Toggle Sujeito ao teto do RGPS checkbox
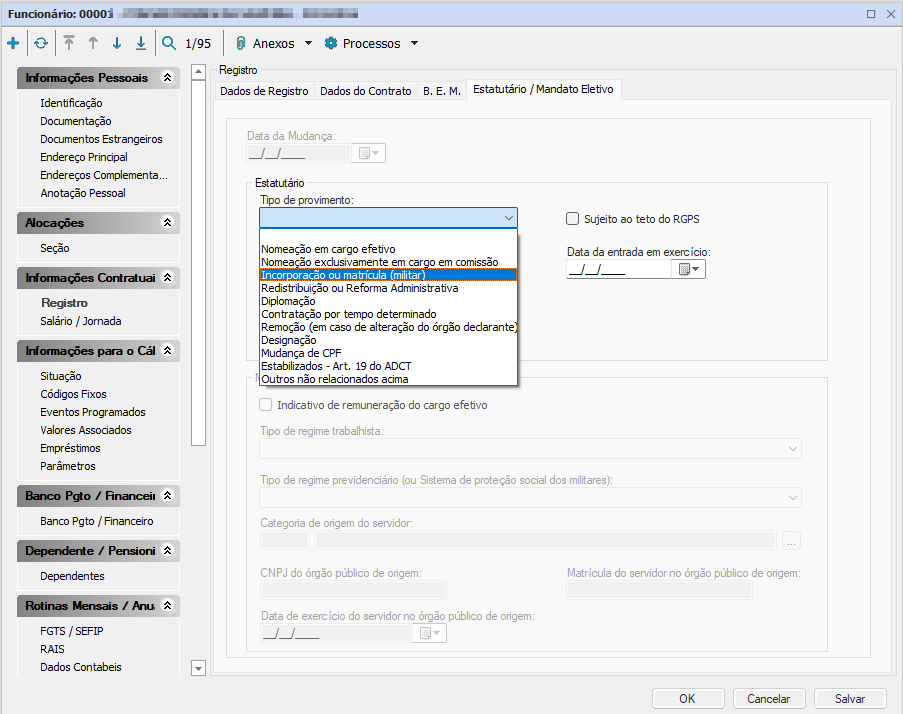 coord(572,219)
